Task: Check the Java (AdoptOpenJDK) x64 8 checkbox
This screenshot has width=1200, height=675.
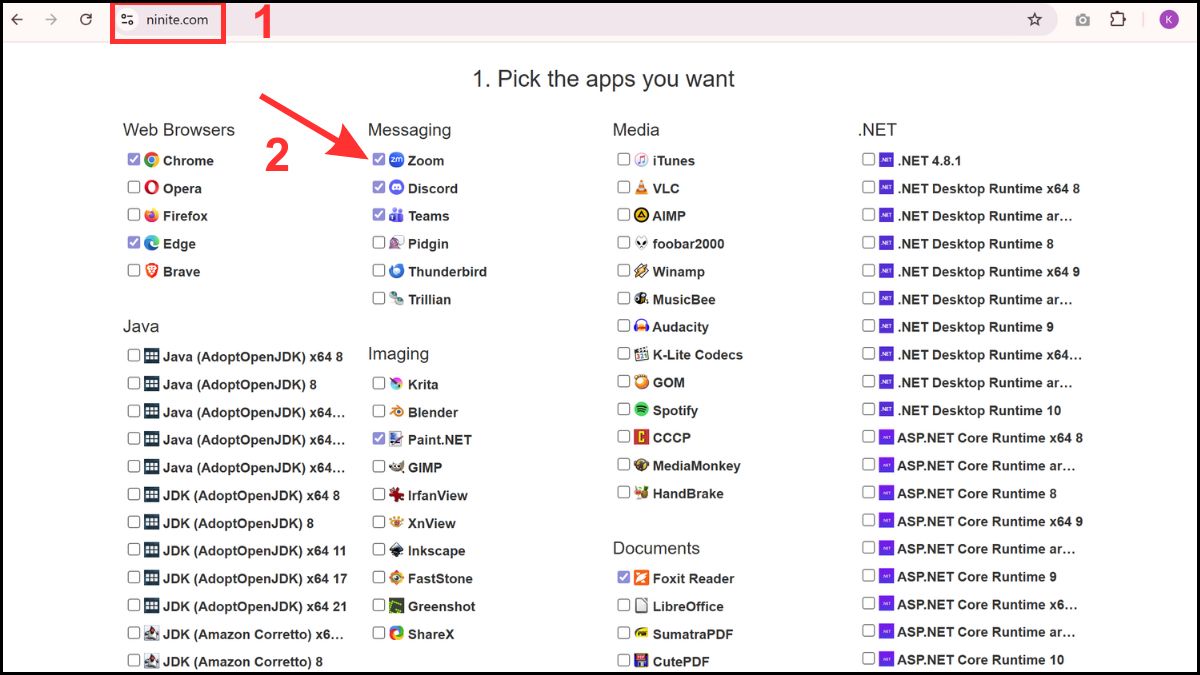Action: click(x=134, y=355)
